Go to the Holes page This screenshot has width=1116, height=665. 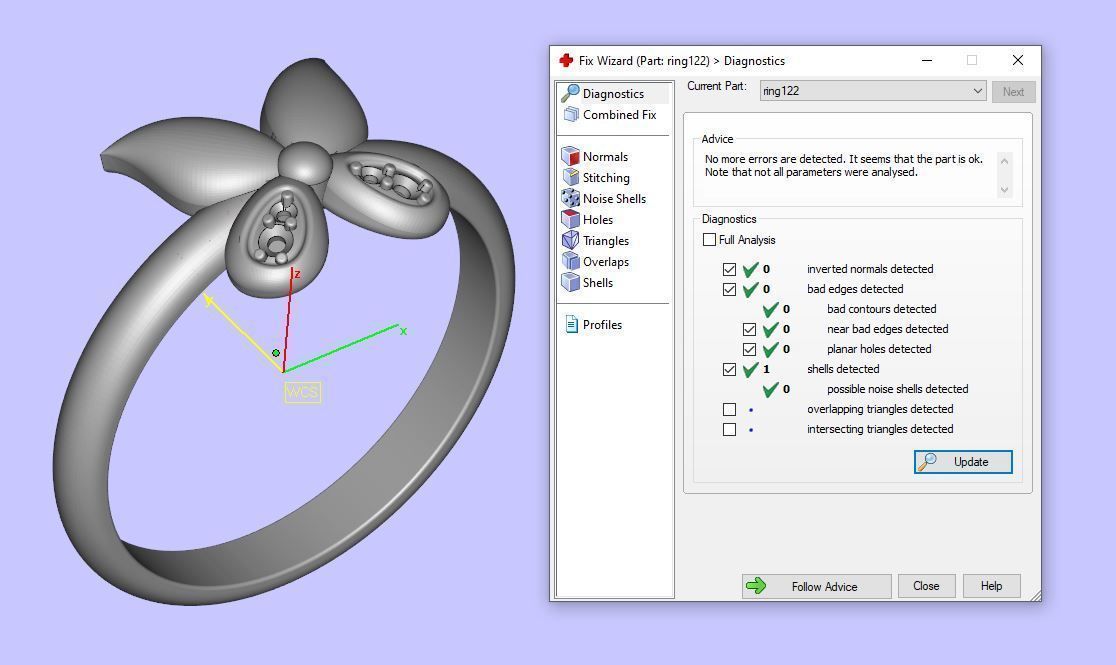[598, 219]
